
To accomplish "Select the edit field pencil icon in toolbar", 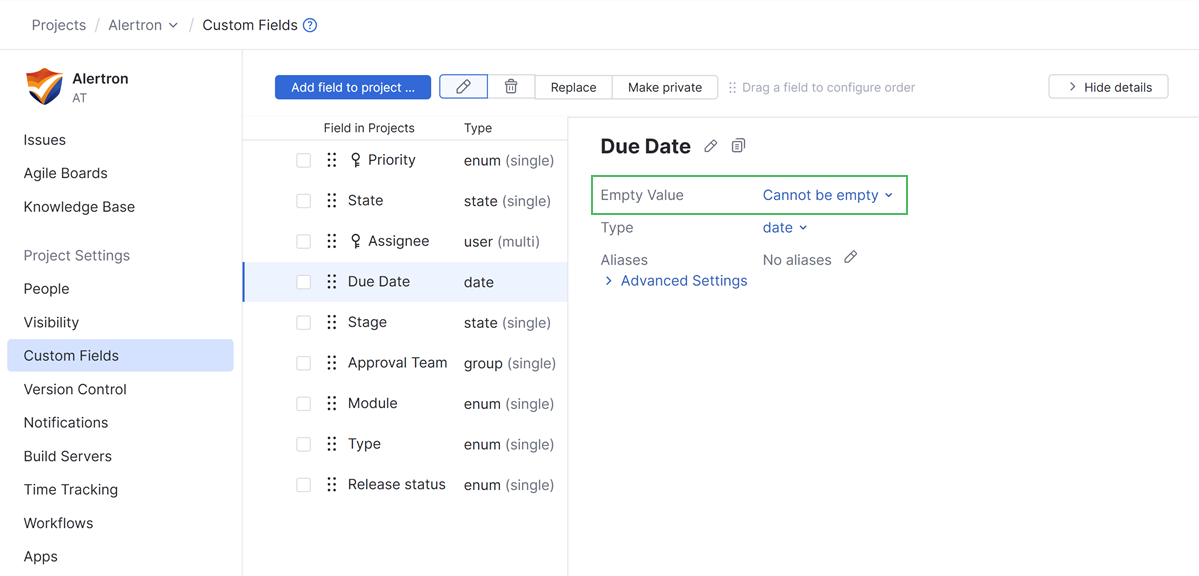I will 463,87.
